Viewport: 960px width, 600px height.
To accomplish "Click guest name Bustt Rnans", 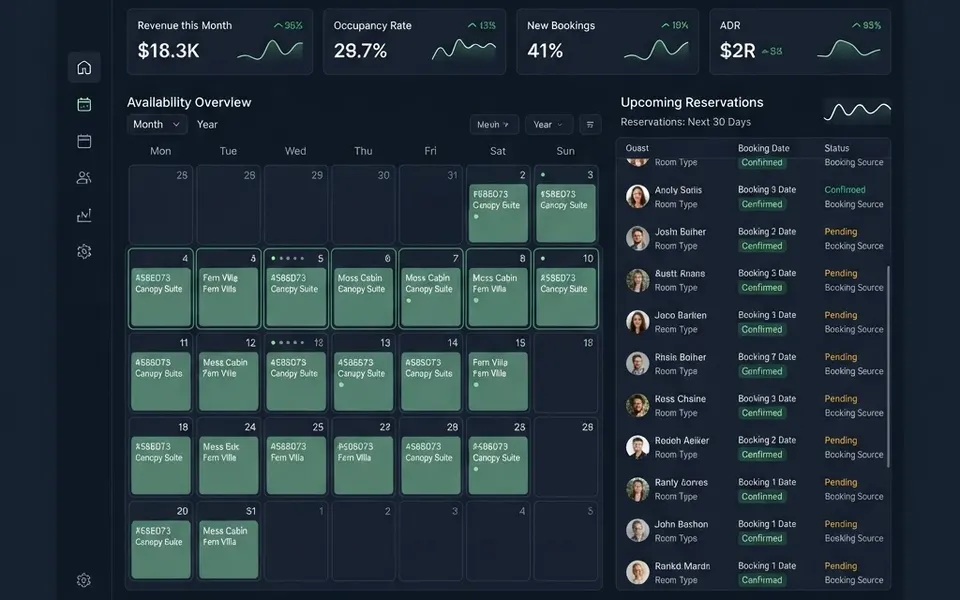I will [680, 273].
